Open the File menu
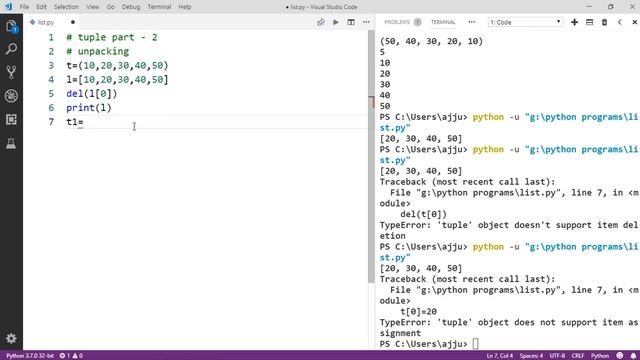 tap(24, 7)
